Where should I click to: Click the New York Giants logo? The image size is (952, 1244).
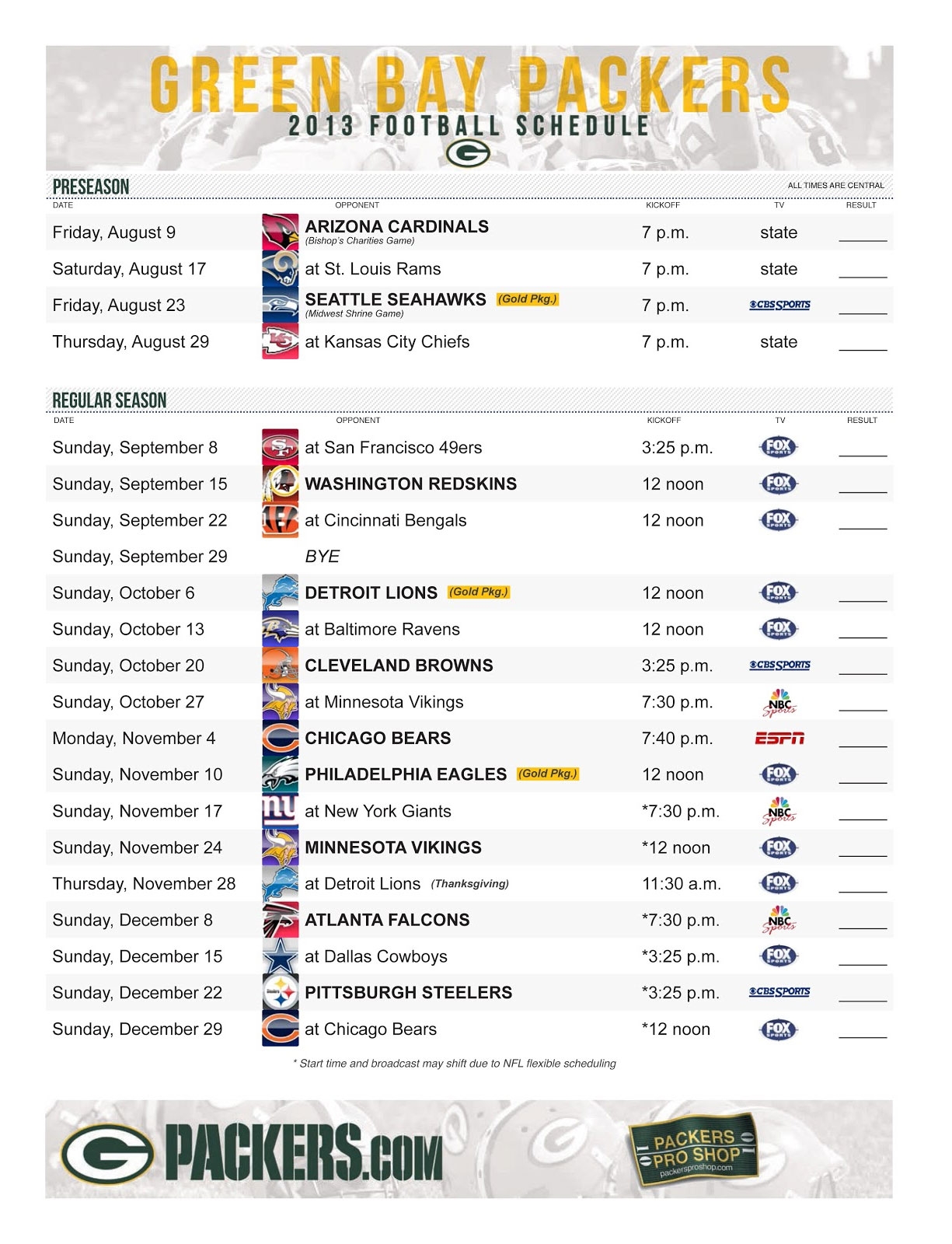(x=280, y=811)
